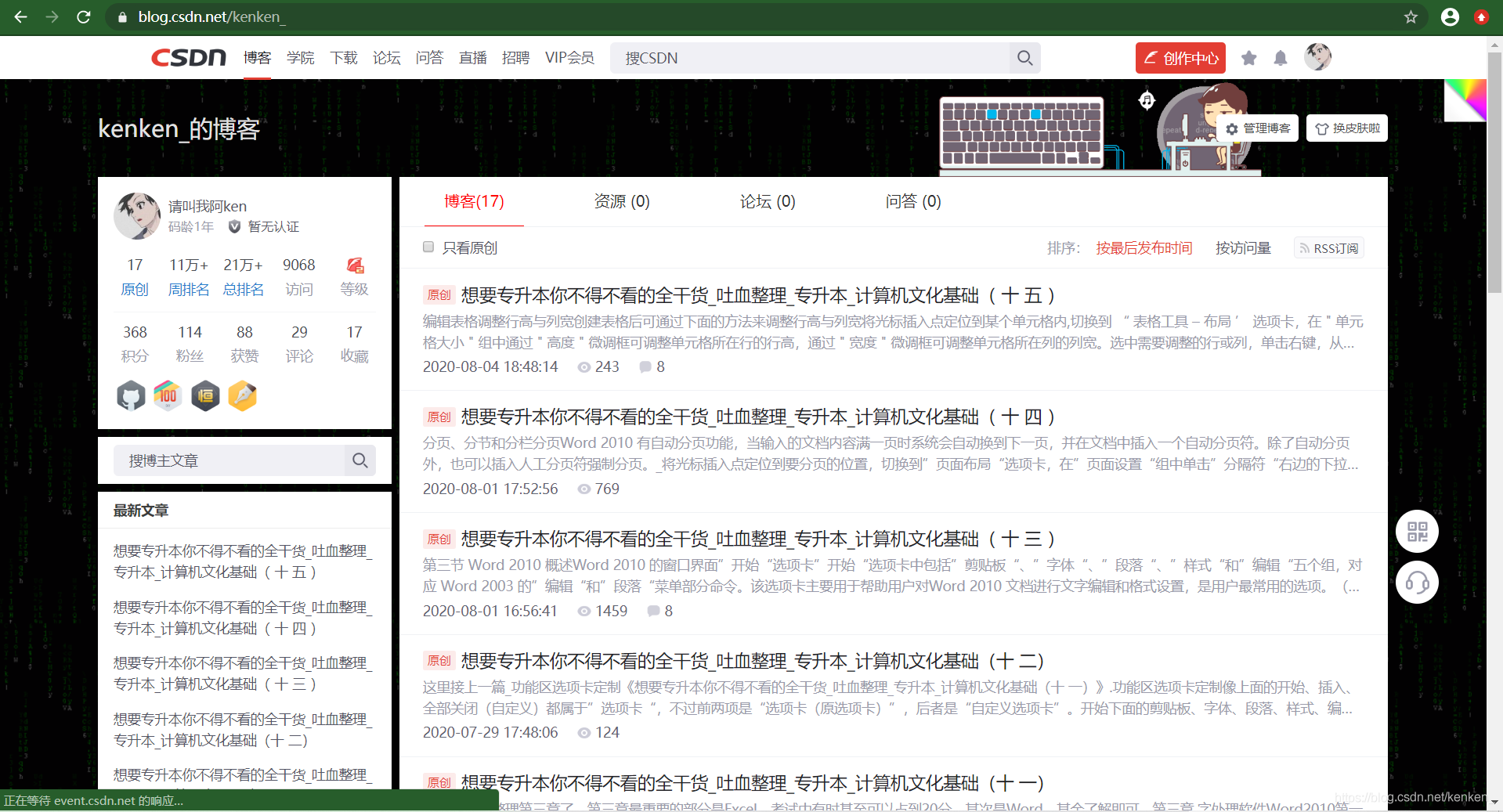Image resolution: width=1503 pixels, height=812 pixels.
Task: Reload the page with the refresh icon
Action: point(84,16)
